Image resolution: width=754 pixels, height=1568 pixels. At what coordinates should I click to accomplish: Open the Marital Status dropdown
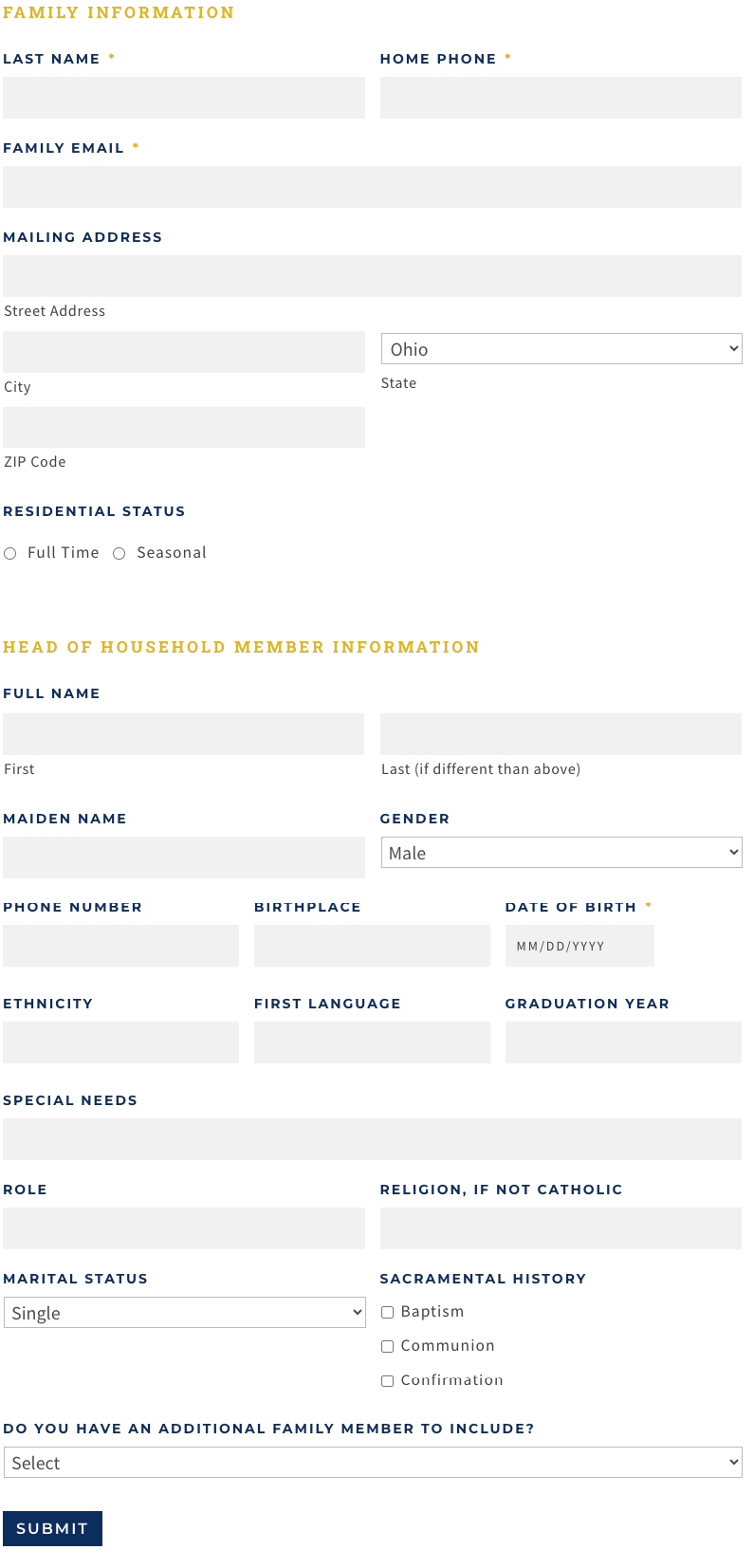pyautogui.click(x=185, y=1313)
